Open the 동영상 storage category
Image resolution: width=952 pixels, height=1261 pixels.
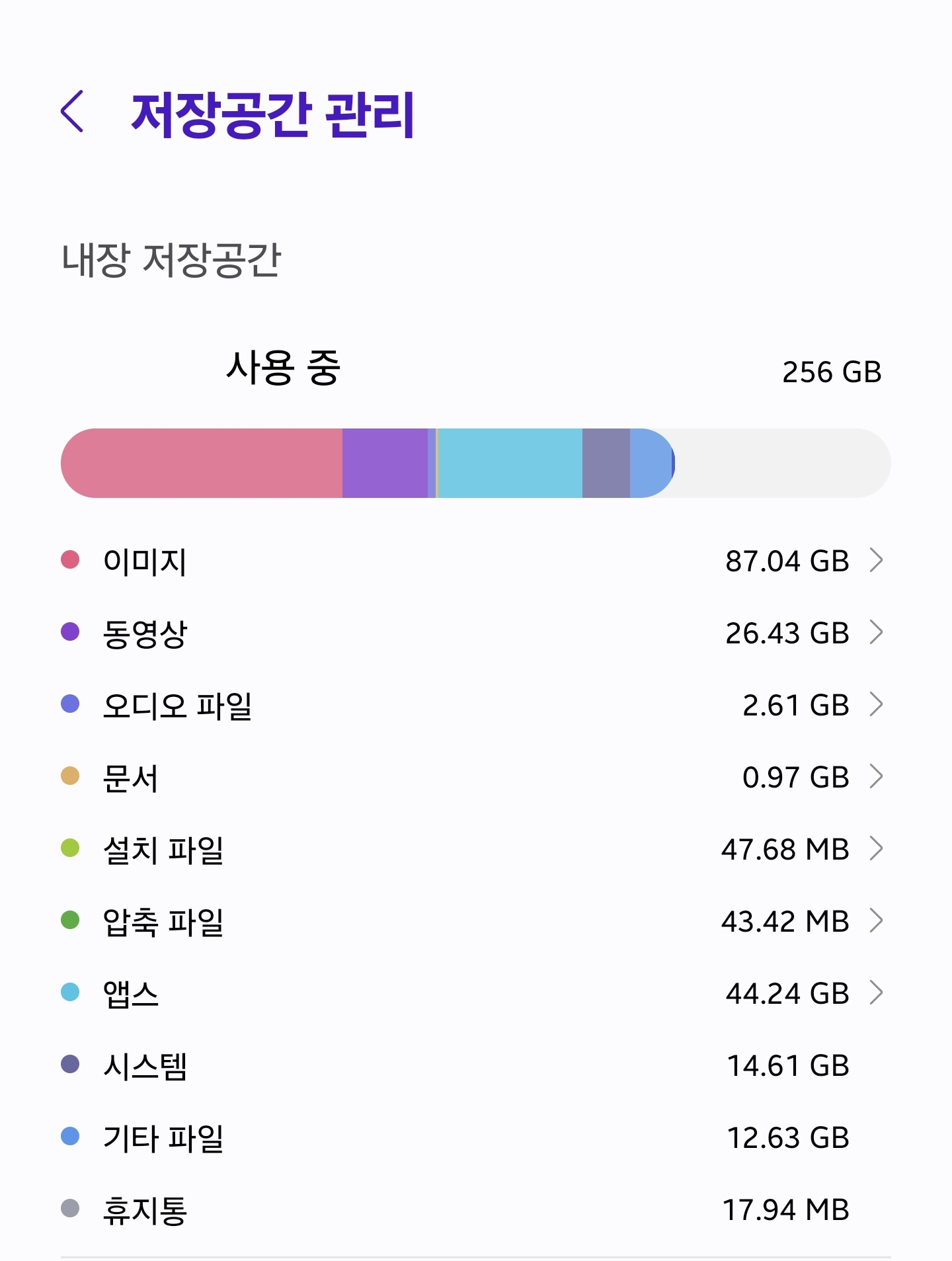pos(476,632)
